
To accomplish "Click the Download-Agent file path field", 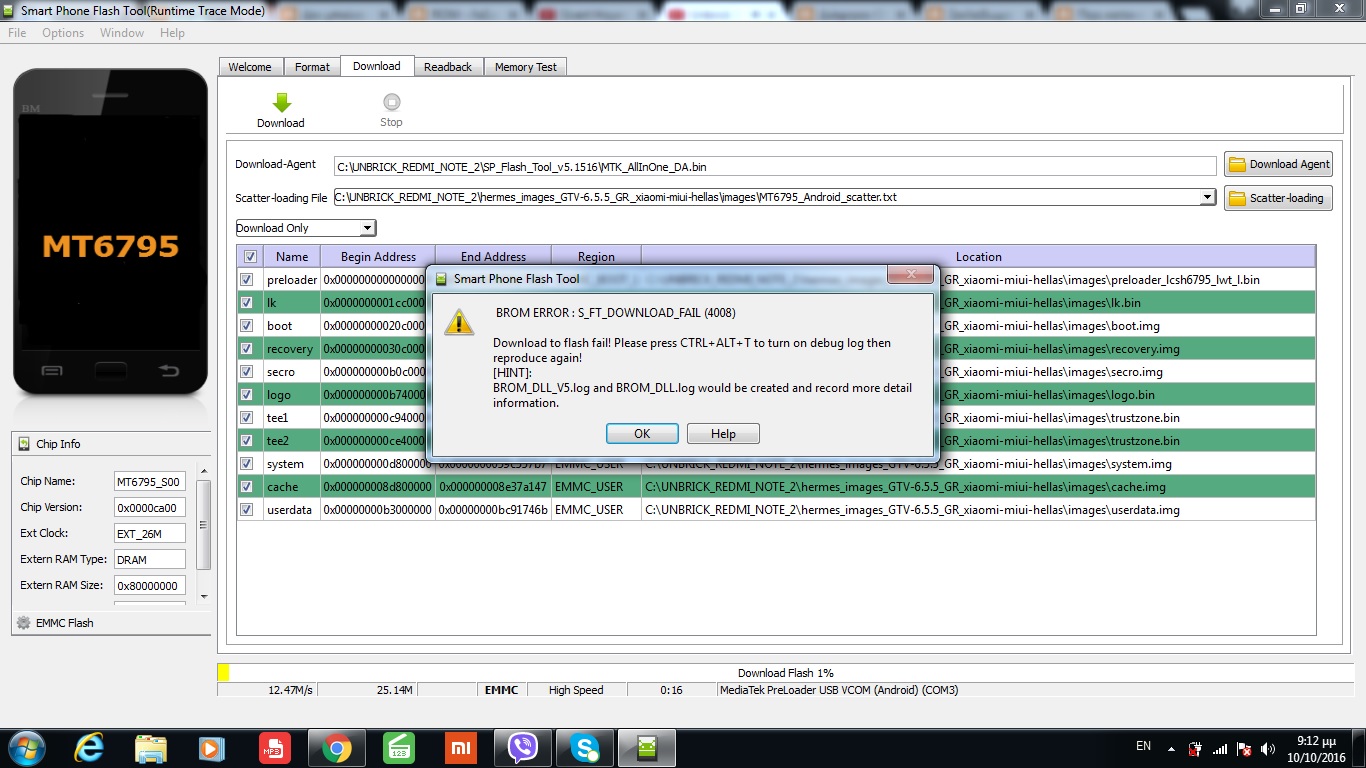I will point(774,167).
